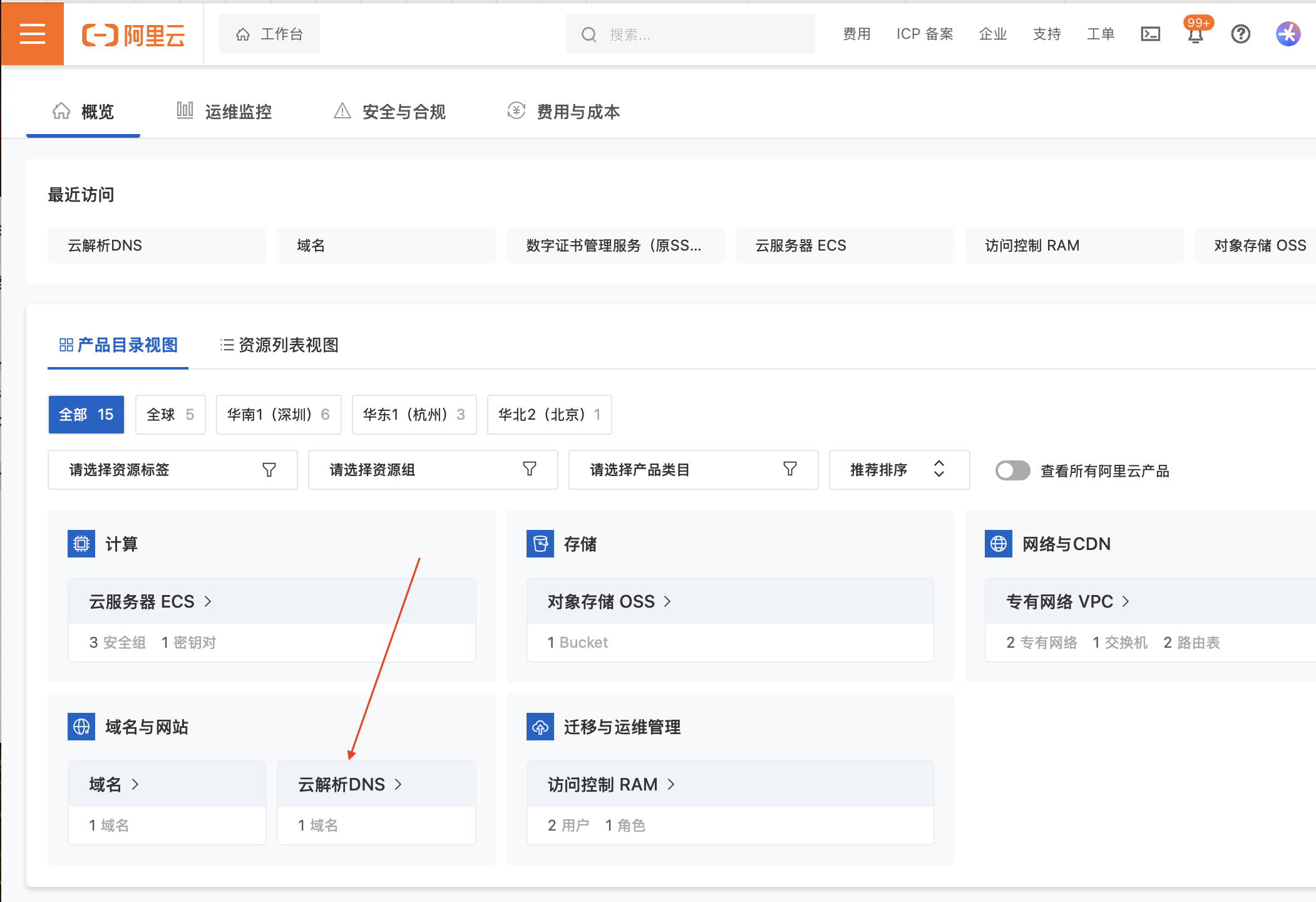Screen dimensions: 1316x902
Task: Click inside the 搜索 search field
Action: [x=691, y=34]
